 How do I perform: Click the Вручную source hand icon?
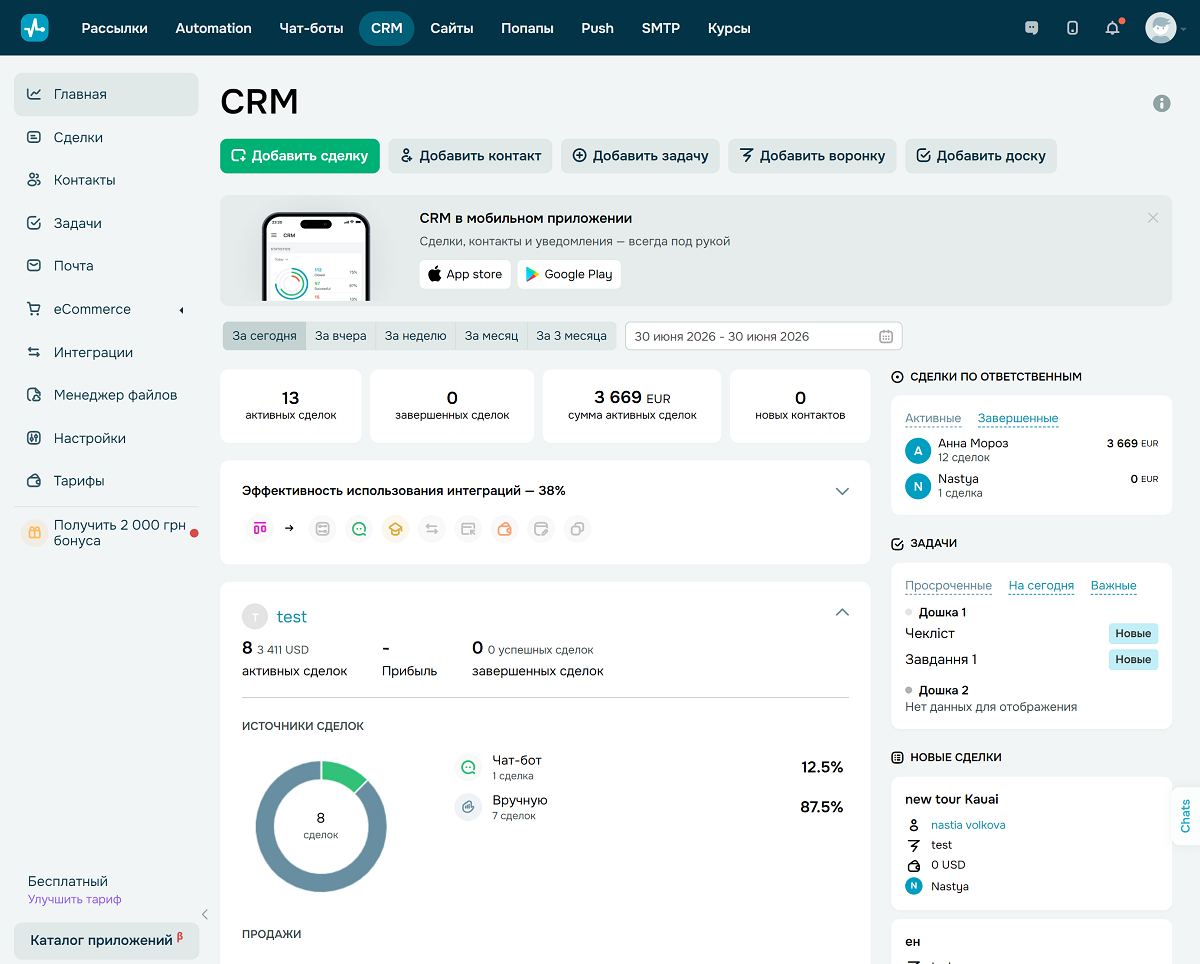coord(468,807)
